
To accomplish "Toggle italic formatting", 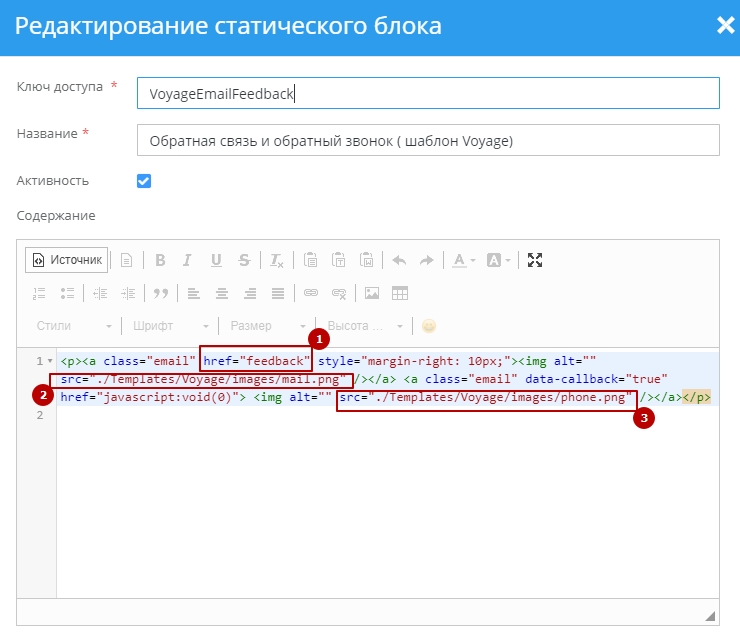I will pos(187,260).
